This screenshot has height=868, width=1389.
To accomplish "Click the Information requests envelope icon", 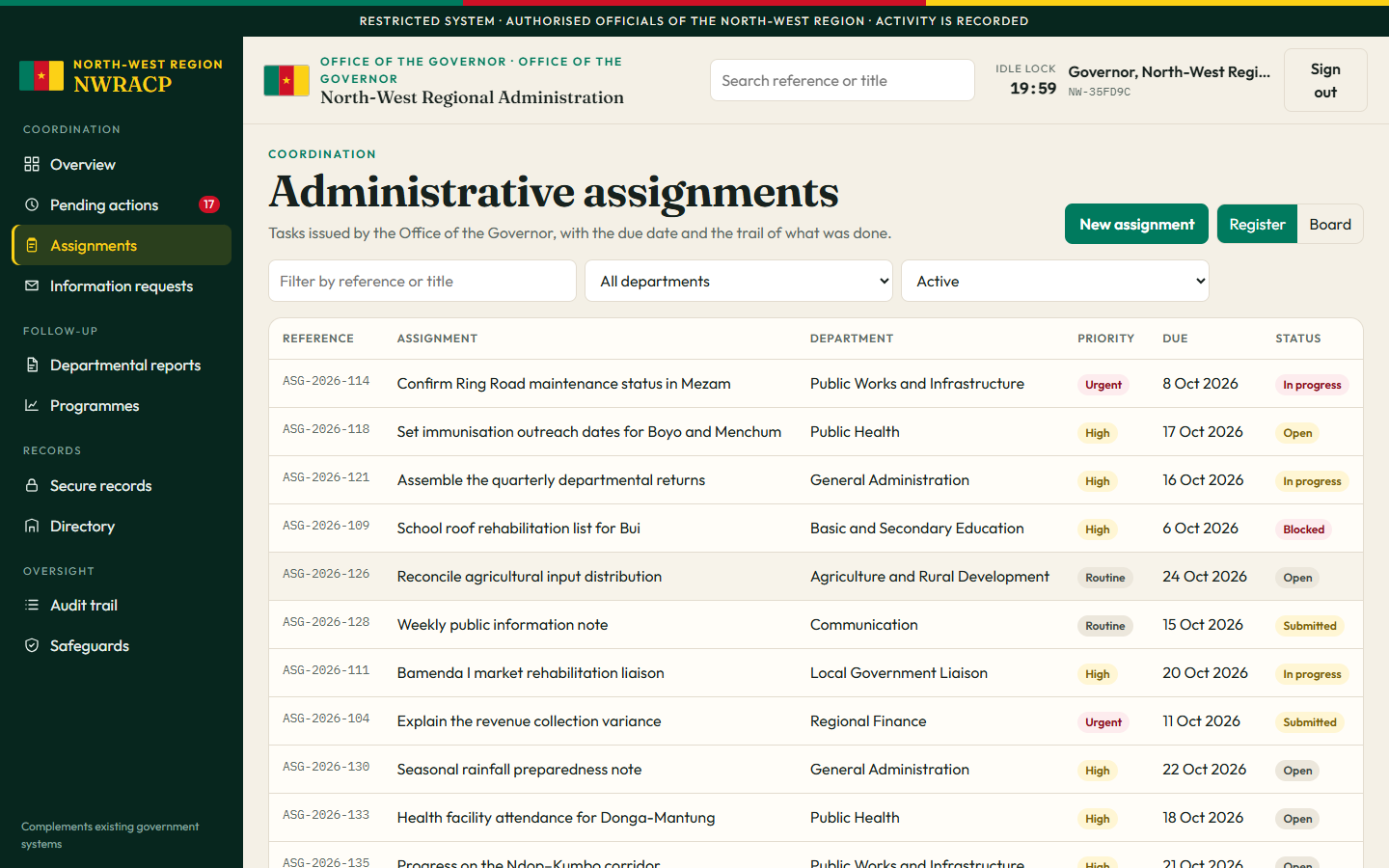I will pyautogui.click(x=32, y=285).
